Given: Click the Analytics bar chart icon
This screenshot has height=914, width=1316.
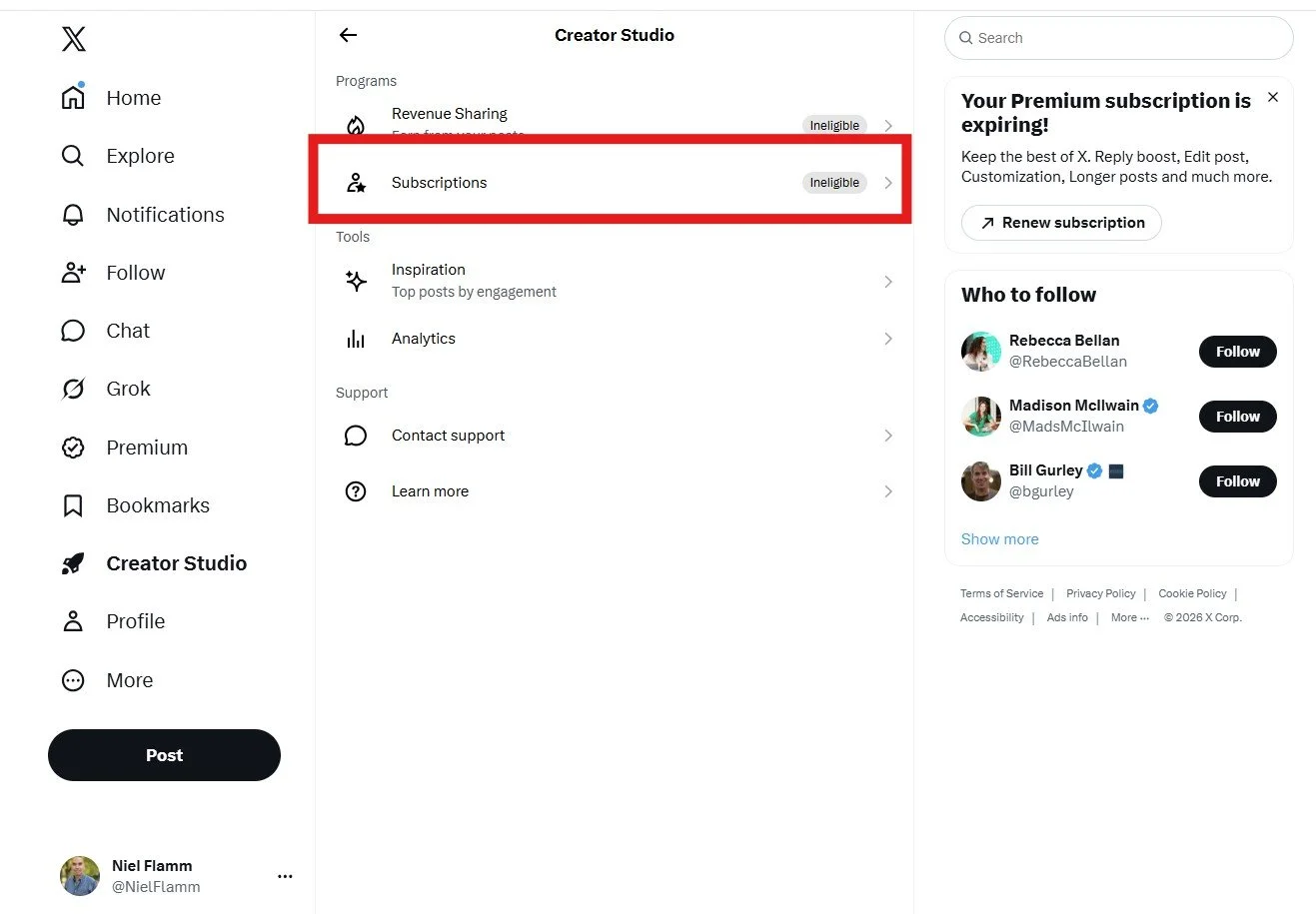Looking at the screenshot, I should click(x=356, y=339).
